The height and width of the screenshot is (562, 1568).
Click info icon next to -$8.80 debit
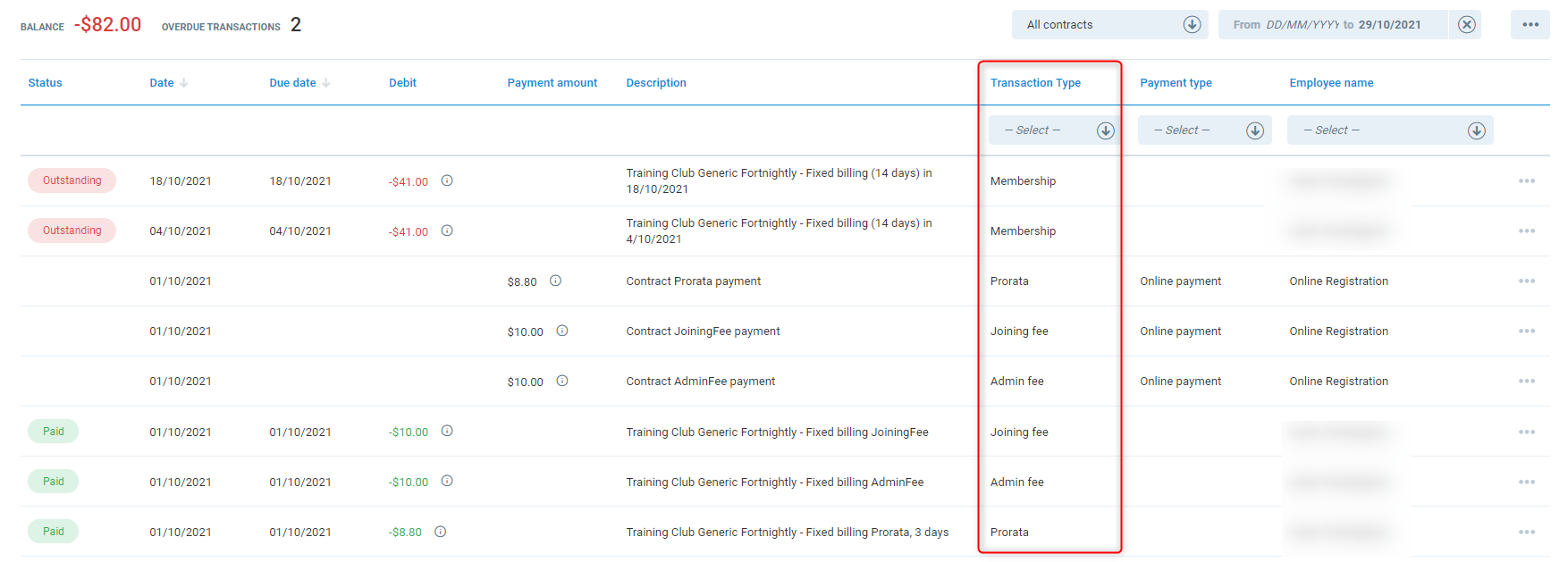point(441,532)
